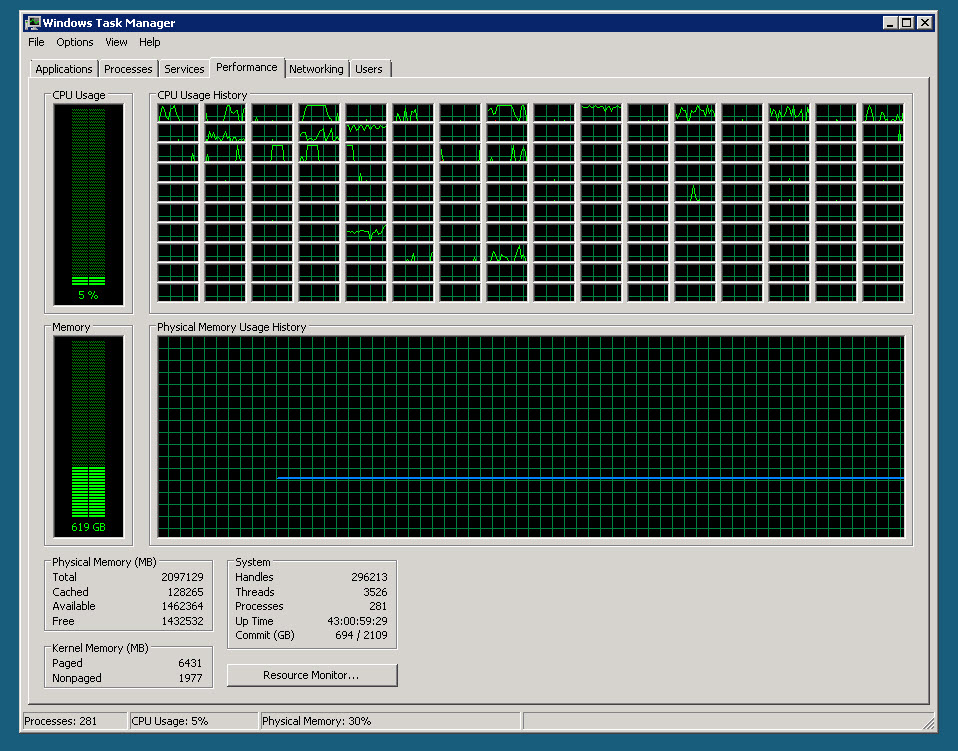Click the status bar 'CPU Usage: 5%' entry

pyautogui.click(x=194, y=721)
